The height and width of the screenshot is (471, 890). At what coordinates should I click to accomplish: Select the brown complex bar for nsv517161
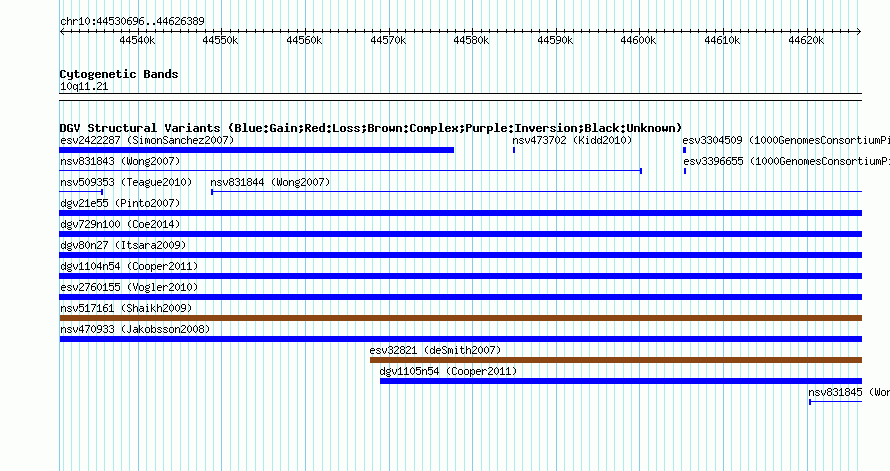click(461, 318)
